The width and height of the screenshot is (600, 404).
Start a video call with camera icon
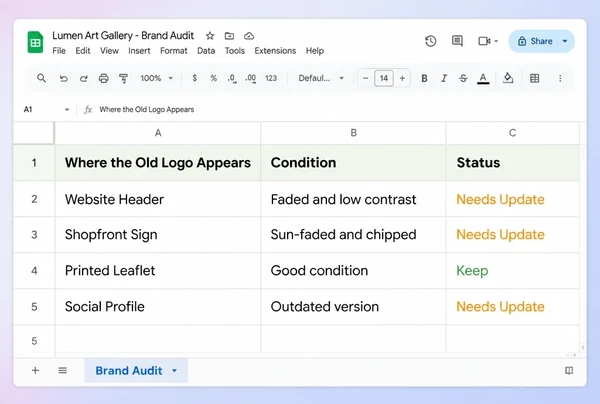484,41
